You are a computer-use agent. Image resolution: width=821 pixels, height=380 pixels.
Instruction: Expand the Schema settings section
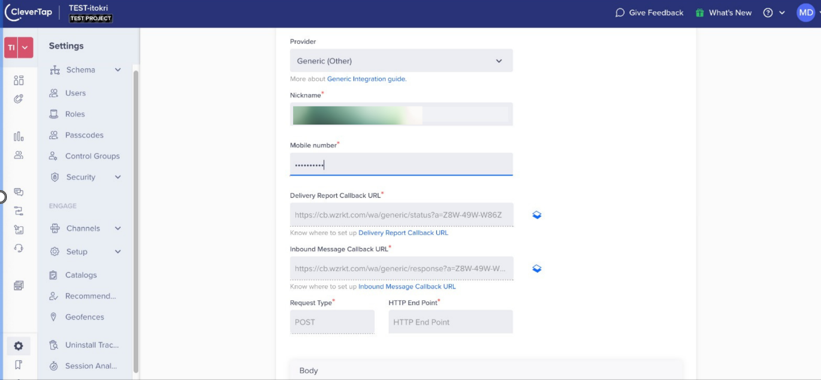[85, 70]
